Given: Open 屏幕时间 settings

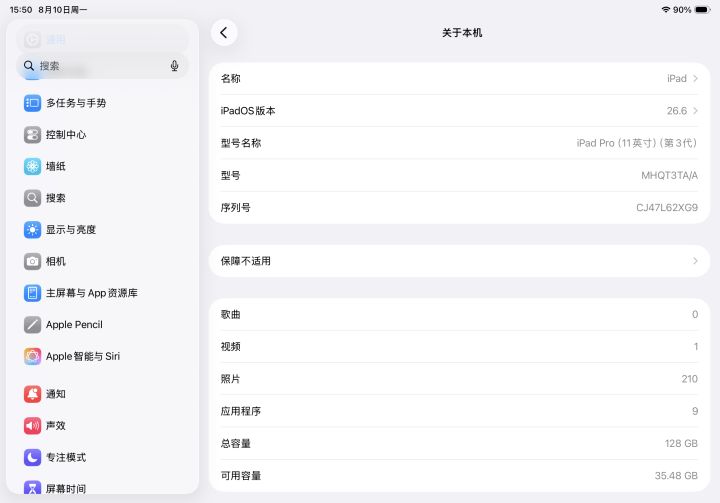Looking at the screenshot, I should click(x=102, y=486).
